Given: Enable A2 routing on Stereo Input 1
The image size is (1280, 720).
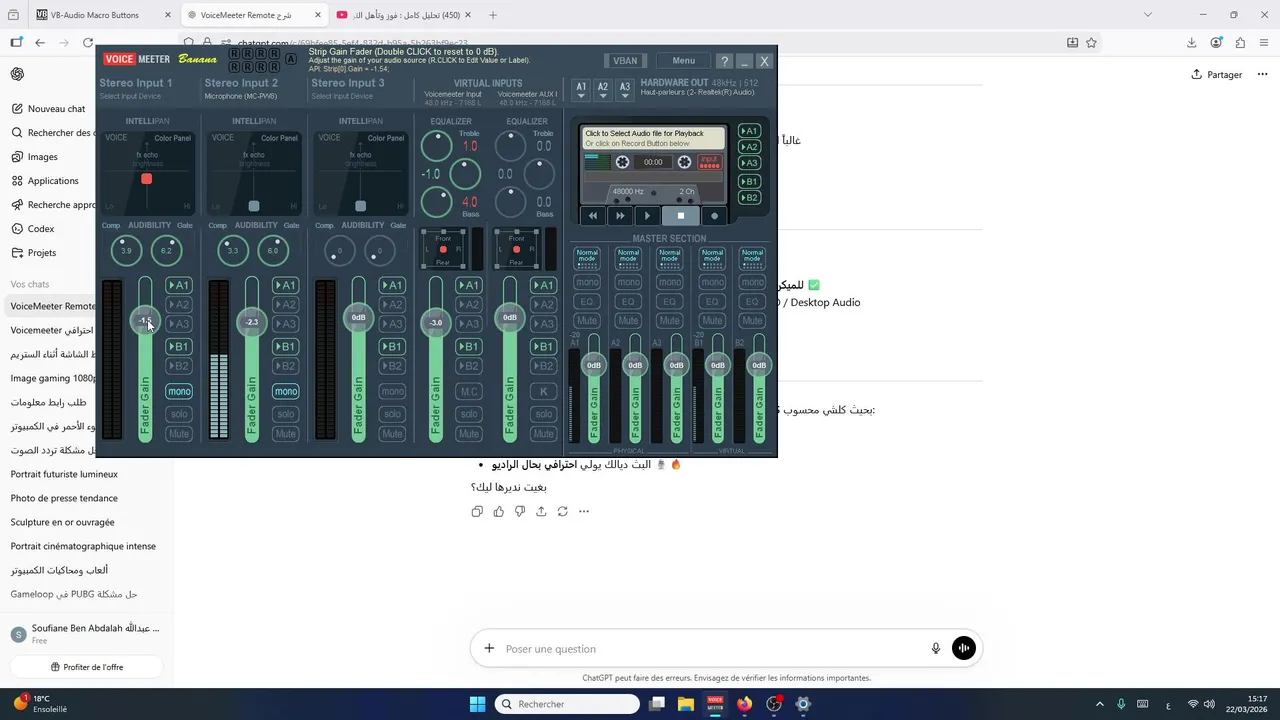Looking at the screenshot, I should pos(179,305).
